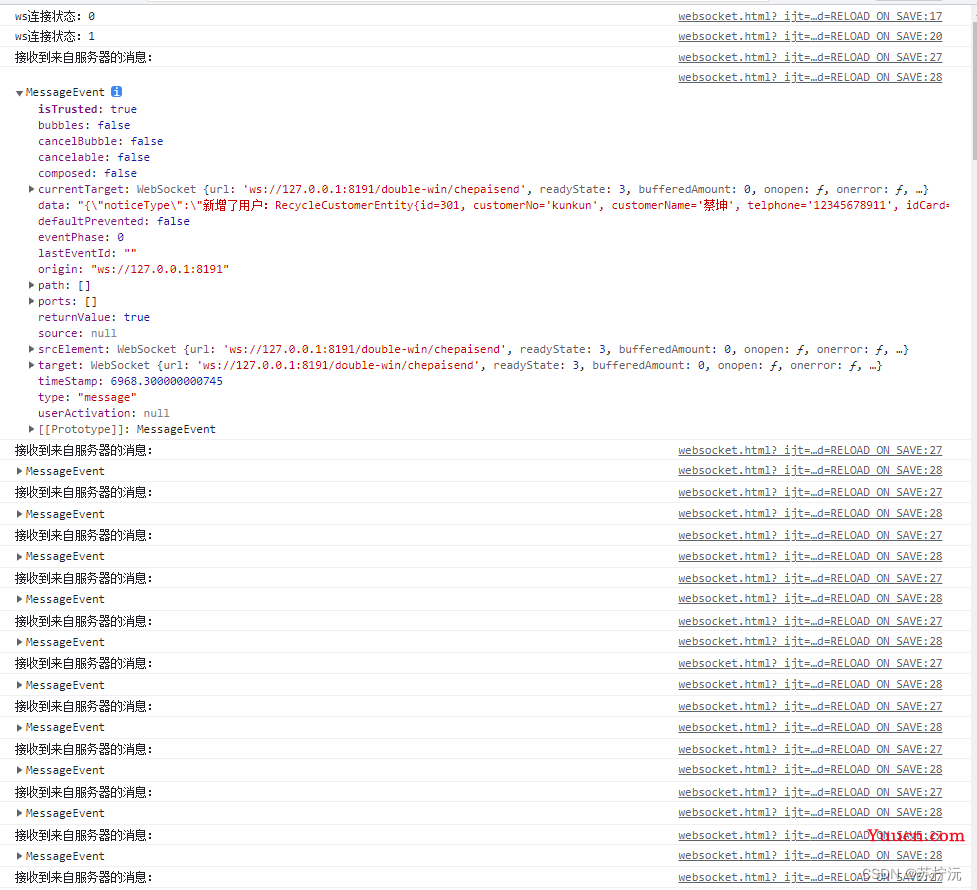
Task: Collapse the expanded MessageEvent object
Action: 19,93
